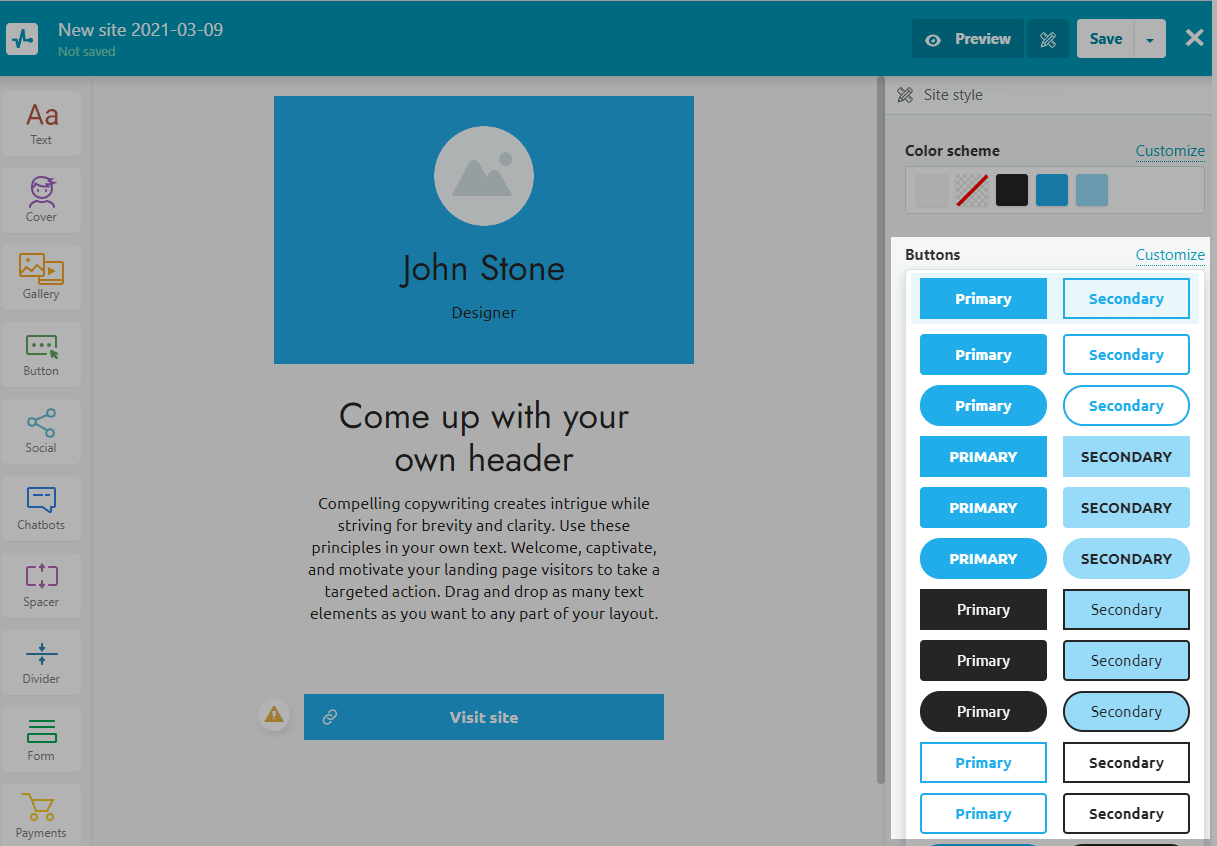Add the Social links element
This screenshot has height=846, width=1217.
[x=41, y=431]
